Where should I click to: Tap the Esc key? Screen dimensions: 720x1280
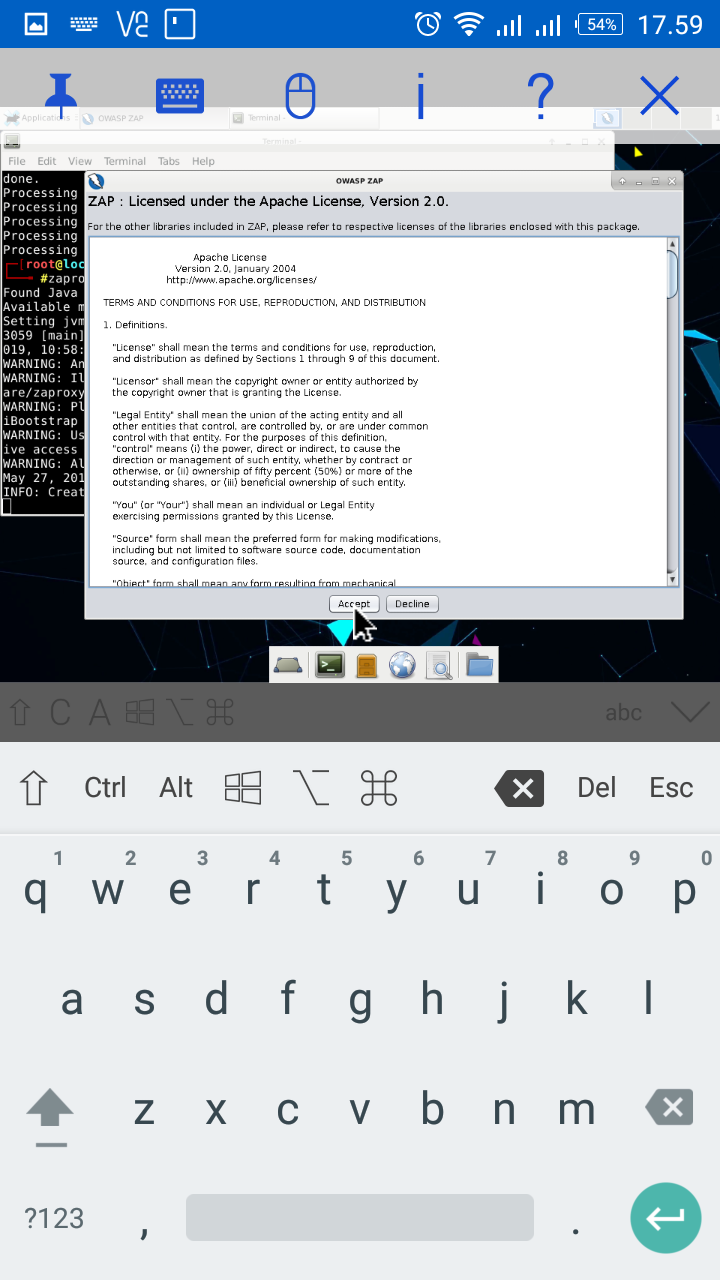coord(671,788)
